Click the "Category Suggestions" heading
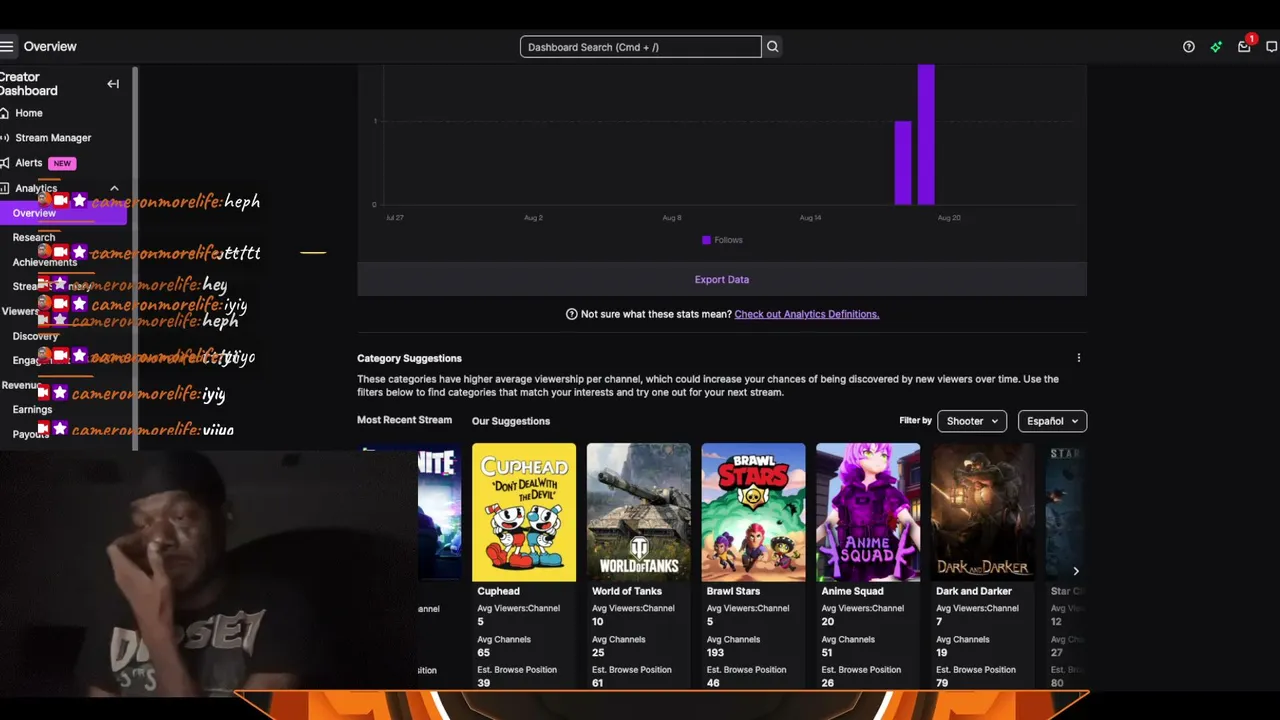1280x720 pixels. 409,358
